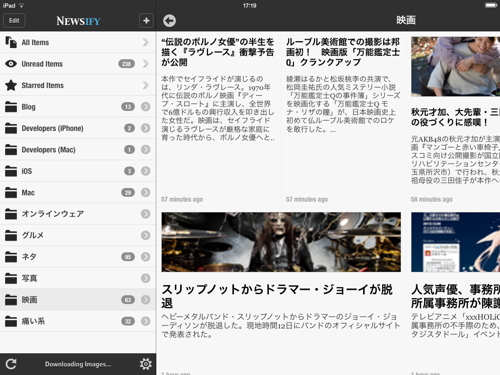
Task: Open the Slipknot drummer article image
Action: pos(281,242)
